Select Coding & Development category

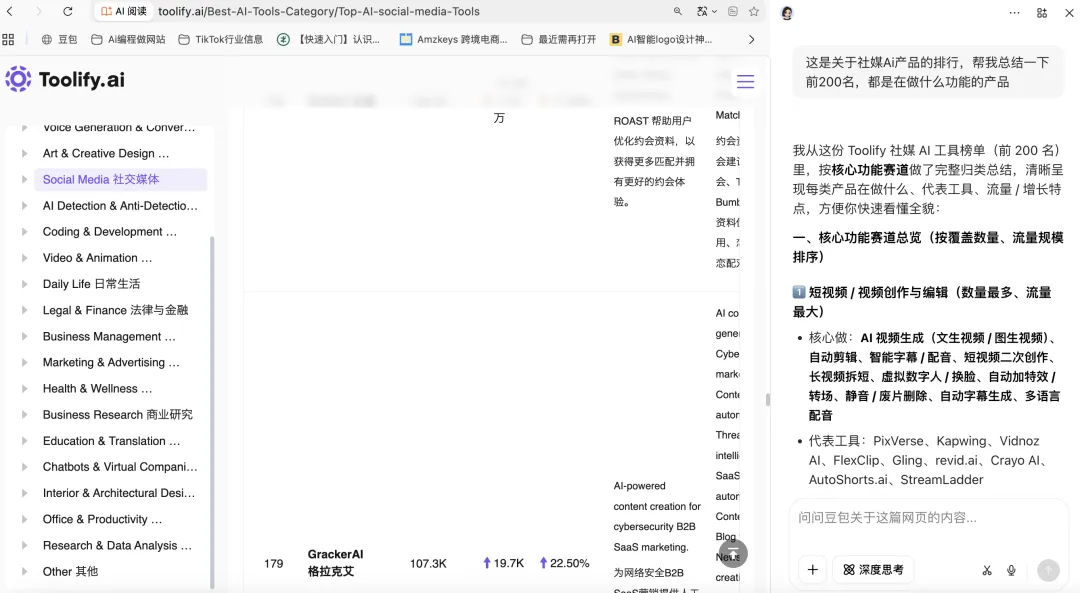coord(110,231)
